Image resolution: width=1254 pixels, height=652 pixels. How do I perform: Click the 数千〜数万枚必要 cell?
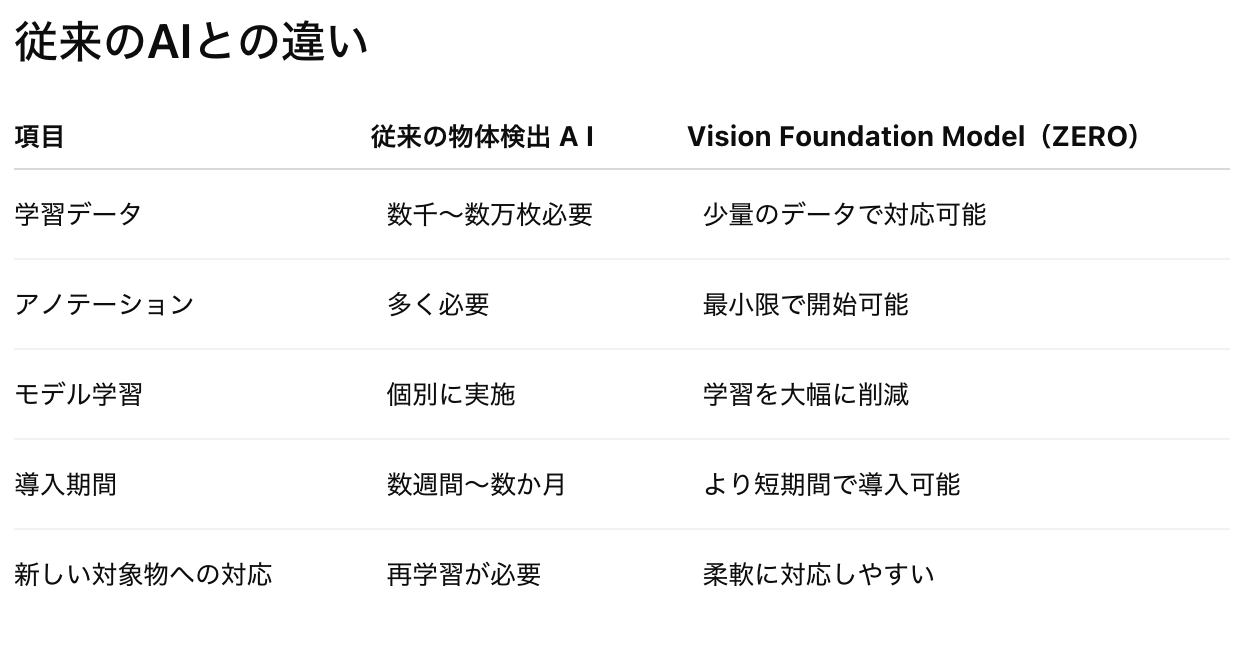click(x=490, y=214)
